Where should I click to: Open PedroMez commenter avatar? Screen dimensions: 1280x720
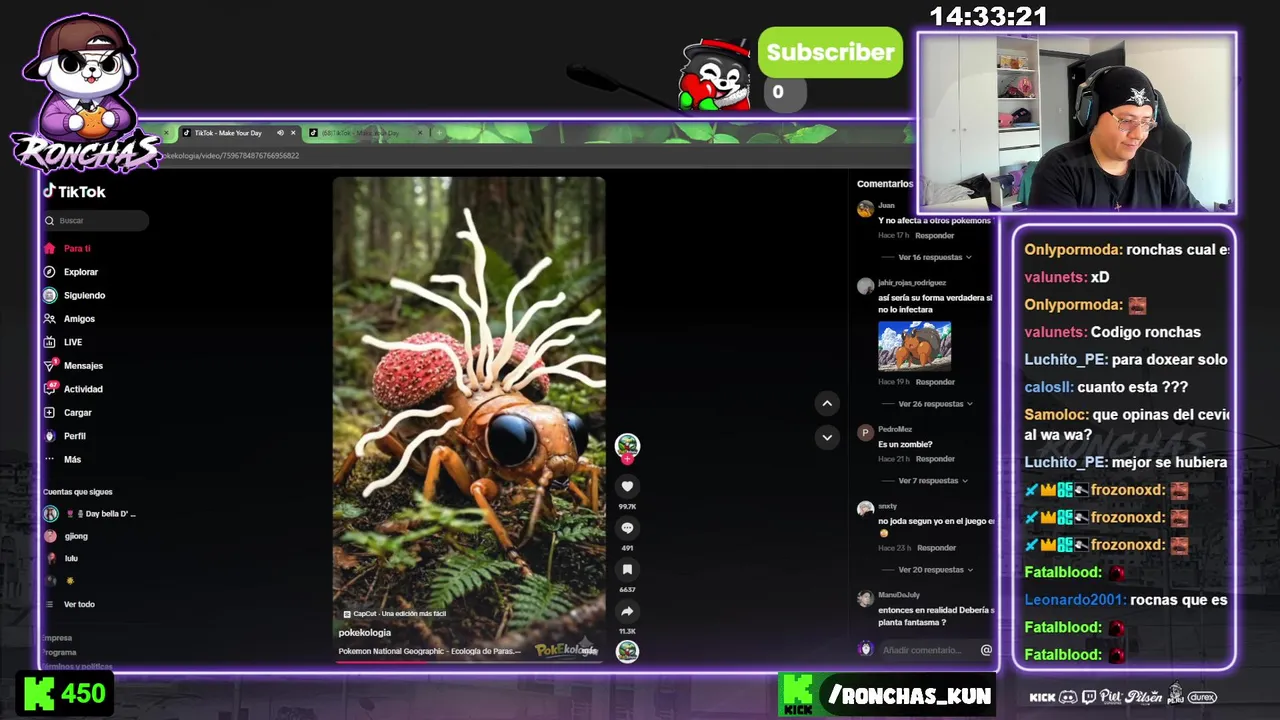tap(865, 433)
